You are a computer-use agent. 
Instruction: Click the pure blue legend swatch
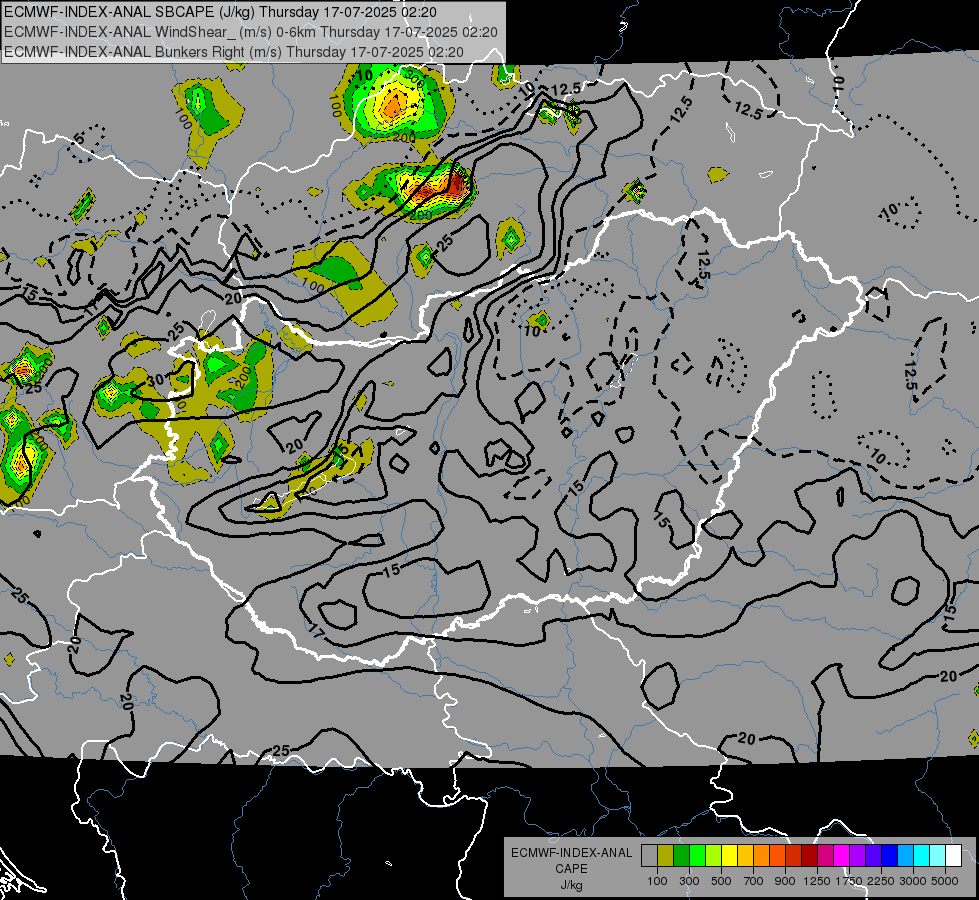point(889,856)
